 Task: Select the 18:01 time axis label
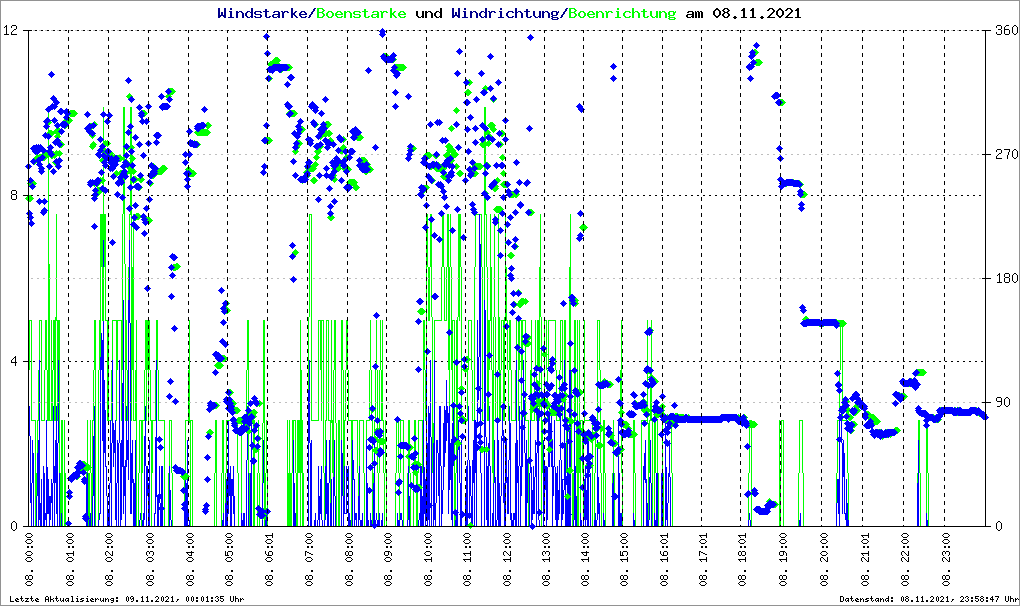pyautogui.click(x=744, y=560)
